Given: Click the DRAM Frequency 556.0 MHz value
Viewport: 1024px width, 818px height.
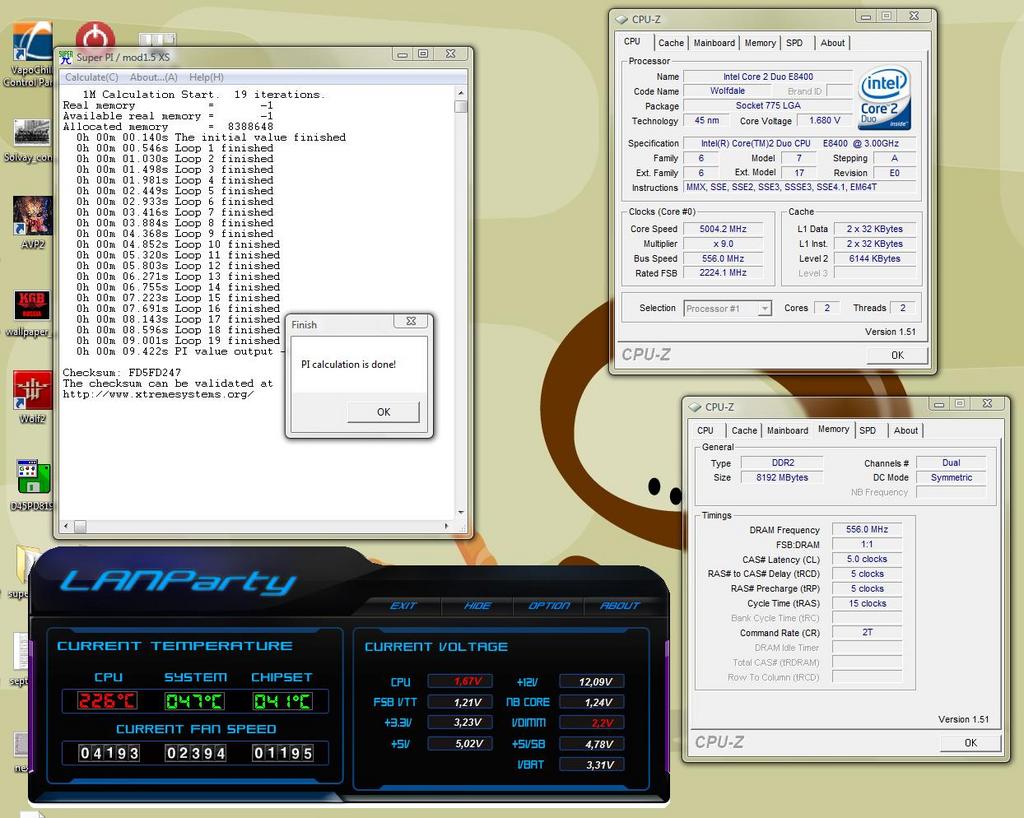Looking at the screenshot, I should pos(867,529).
